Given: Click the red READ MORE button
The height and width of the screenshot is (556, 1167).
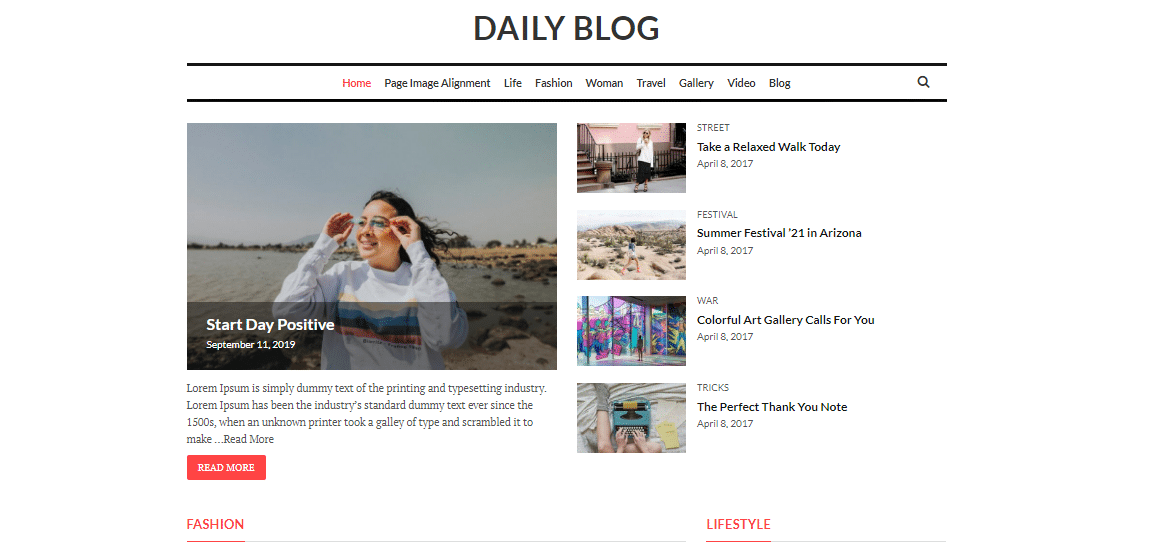Looking at the screenshot, I should 226,467.
